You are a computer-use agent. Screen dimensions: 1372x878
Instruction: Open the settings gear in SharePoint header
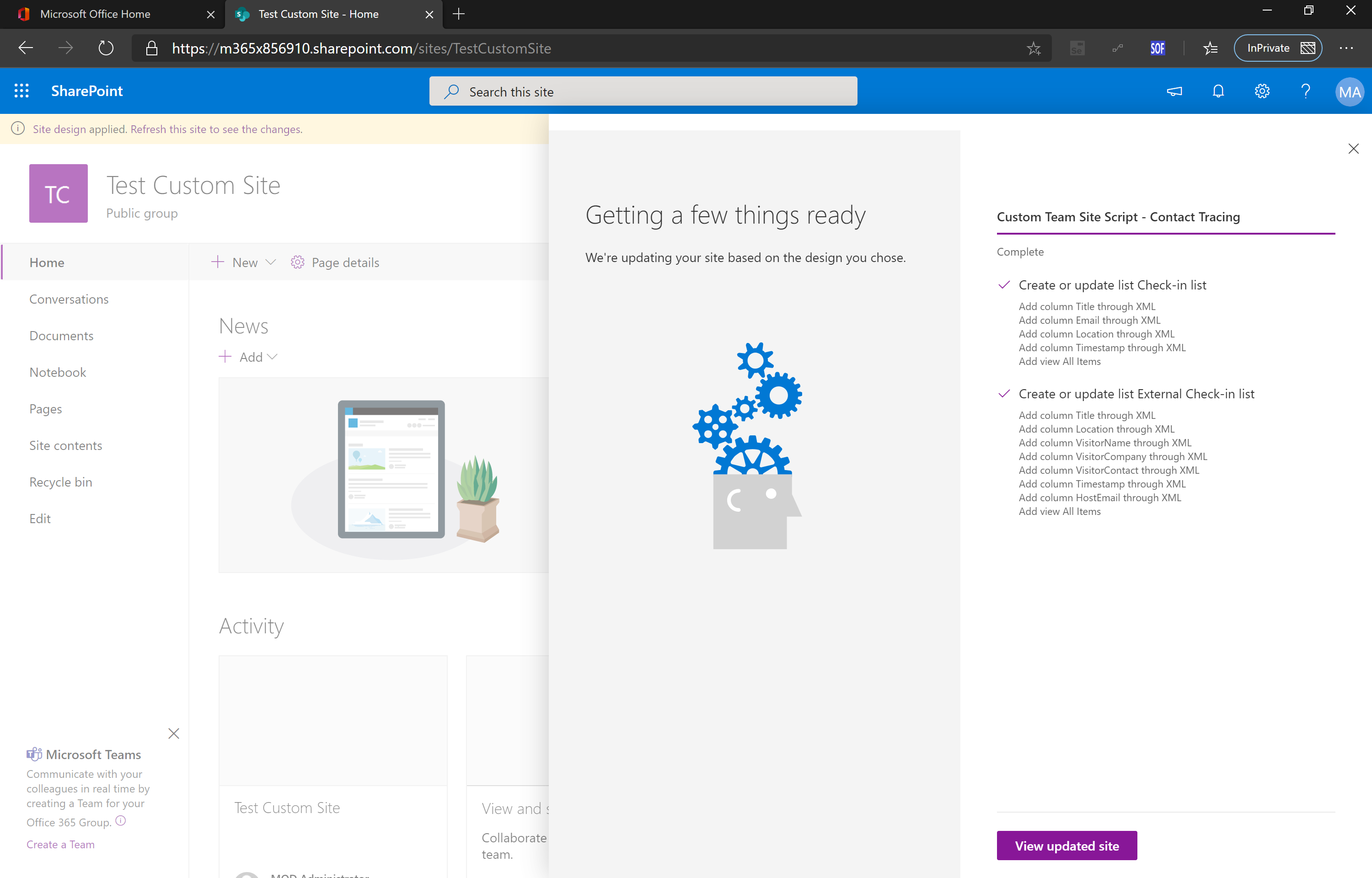(x=1262, y=91)
